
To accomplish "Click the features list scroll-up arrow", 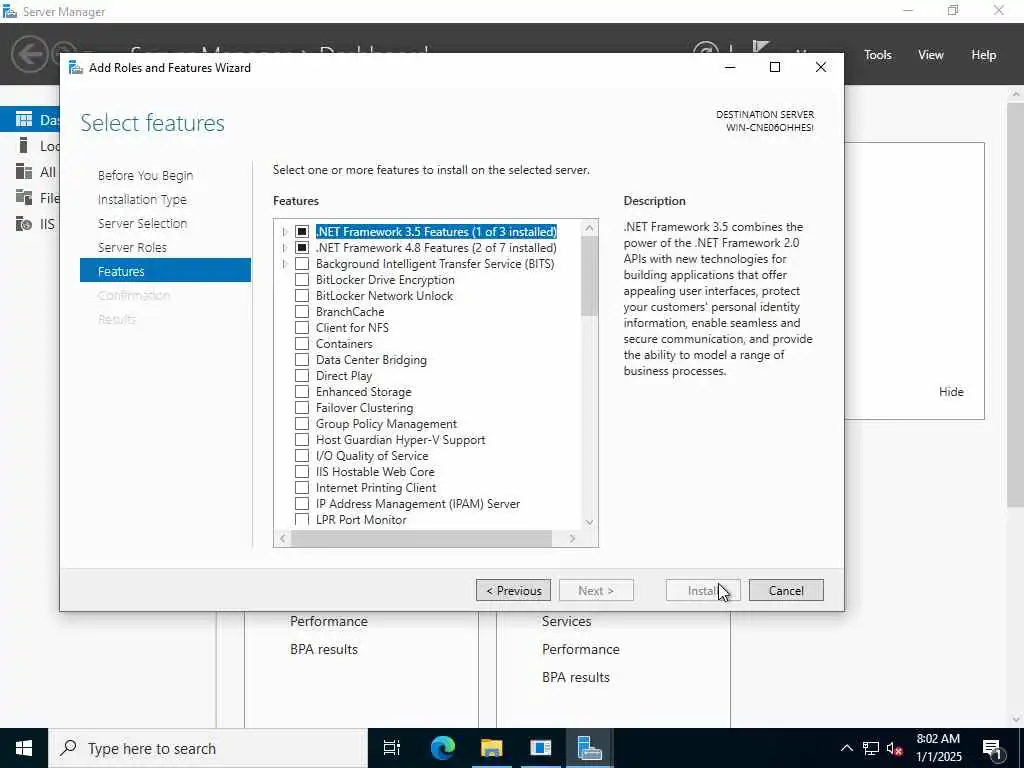I will [x=589, y=228].
